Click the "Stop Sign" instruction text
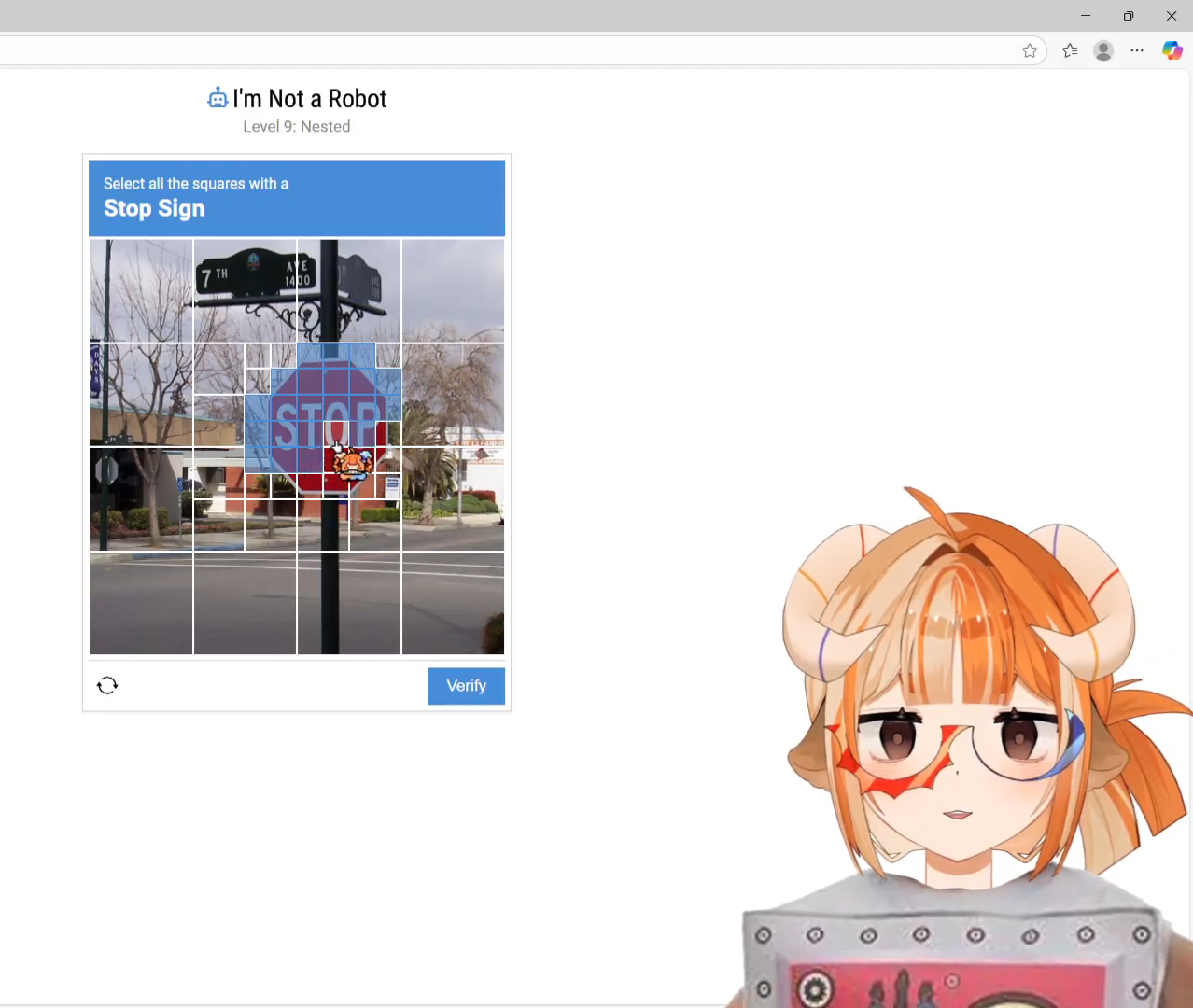 (154, 208)
